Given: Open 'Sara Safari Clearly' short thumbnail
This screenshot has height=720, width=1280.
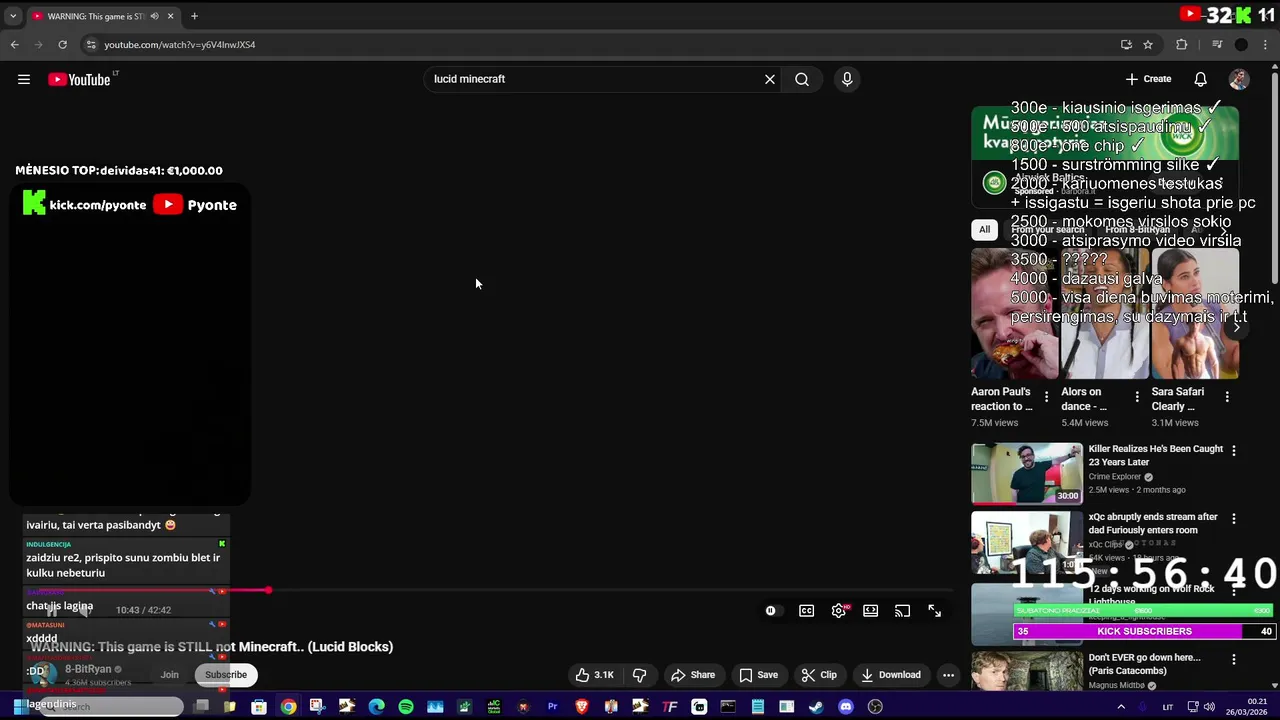Looking at the screenshot, I should click(x=1195, y=314).
